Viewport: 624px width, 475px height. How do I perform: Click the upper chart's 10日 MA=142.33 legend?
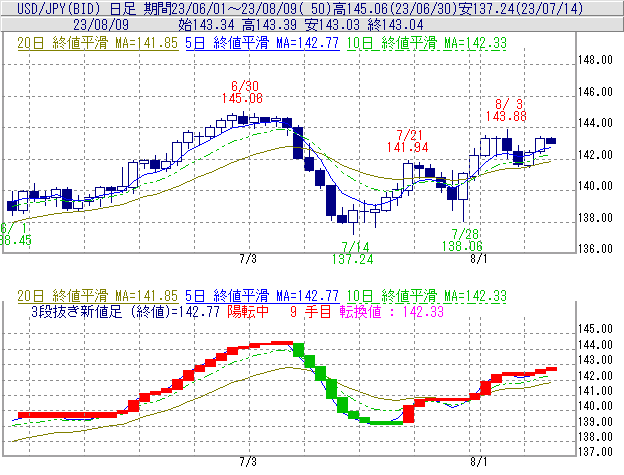click(427, 43)
